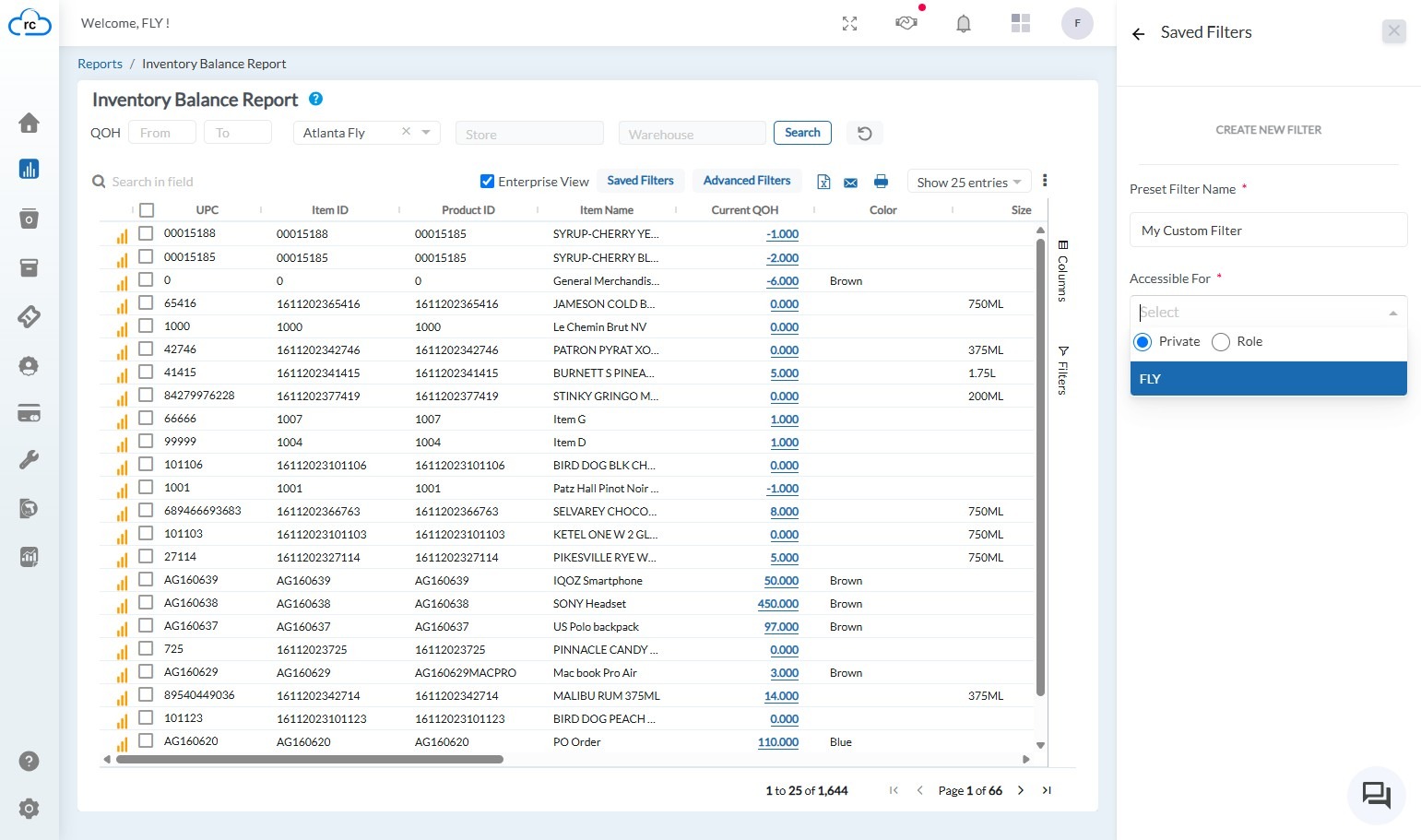Open Advanced Filters tab

pos(747,181)
